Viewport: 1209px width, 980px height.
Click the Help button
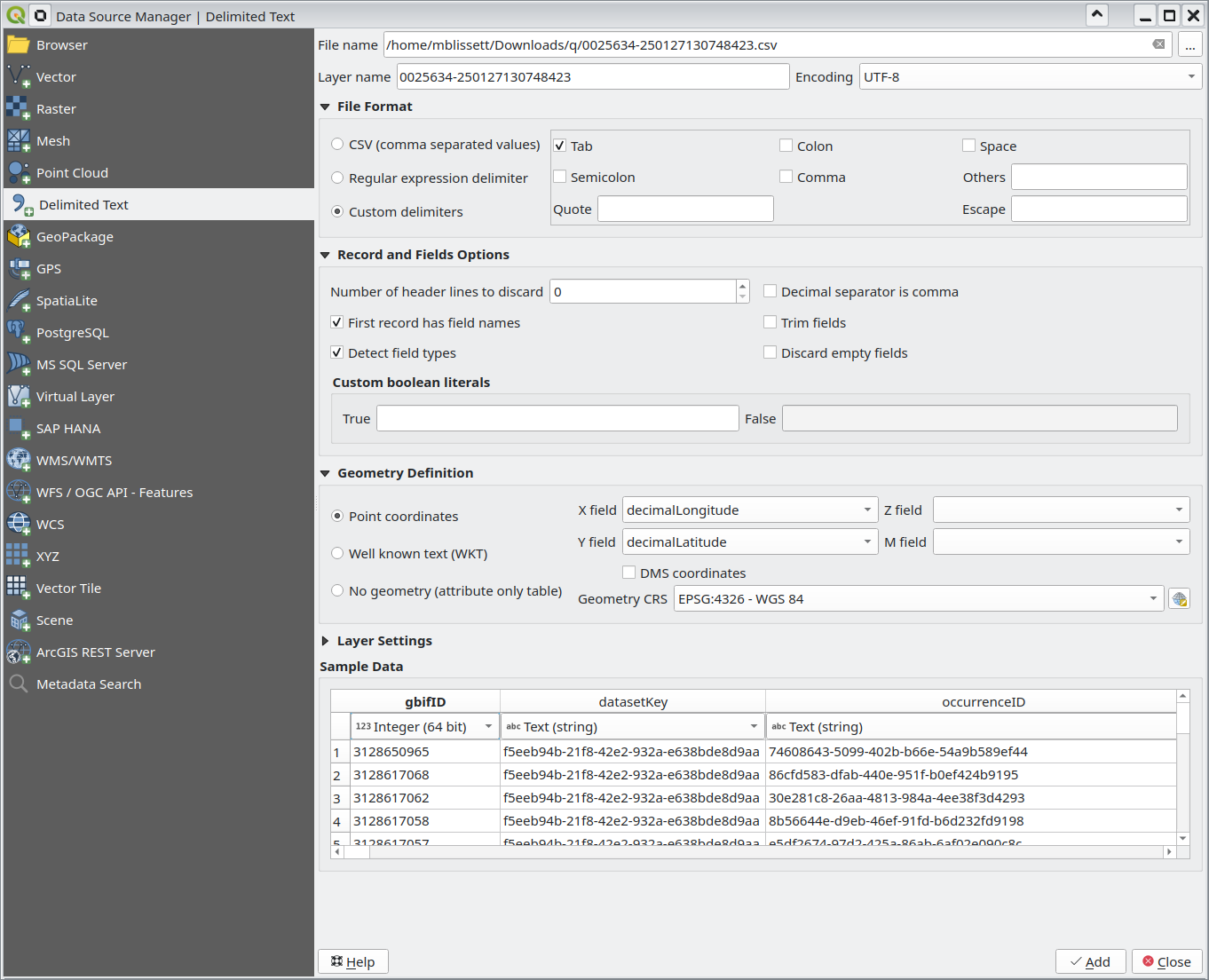[x=352, y=961]
